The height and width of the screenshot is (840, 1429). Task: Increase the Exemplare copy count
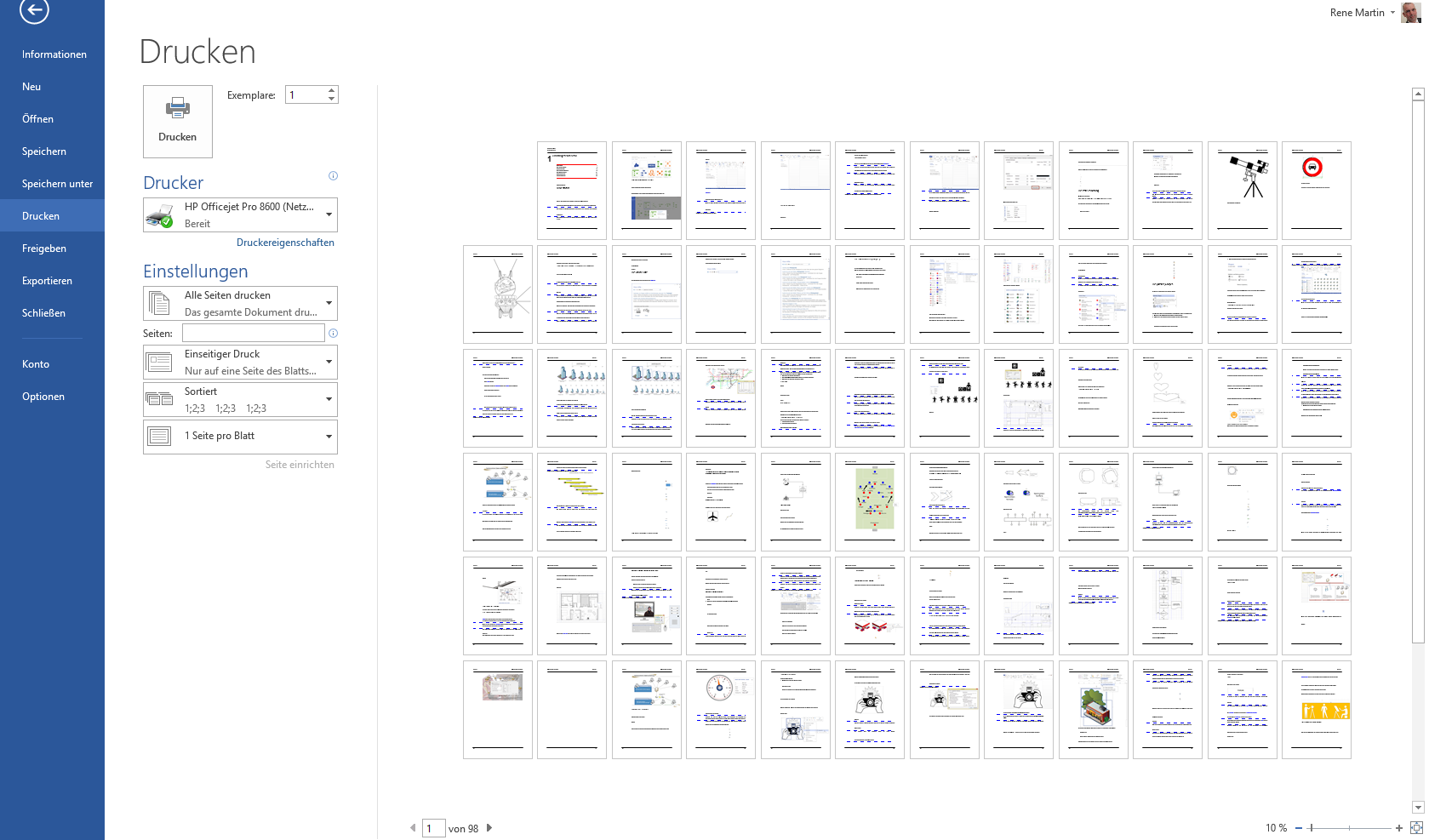(331, 90)
